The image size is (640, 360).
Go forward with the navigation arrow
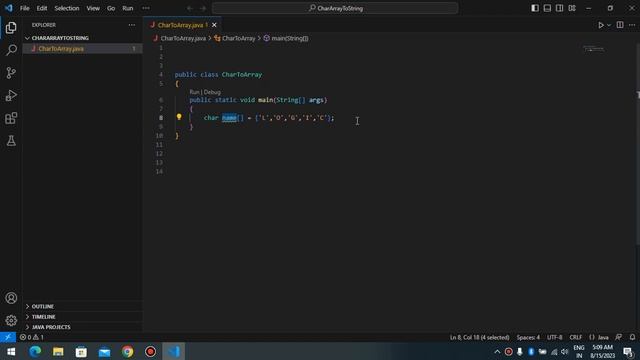(203, 8)
